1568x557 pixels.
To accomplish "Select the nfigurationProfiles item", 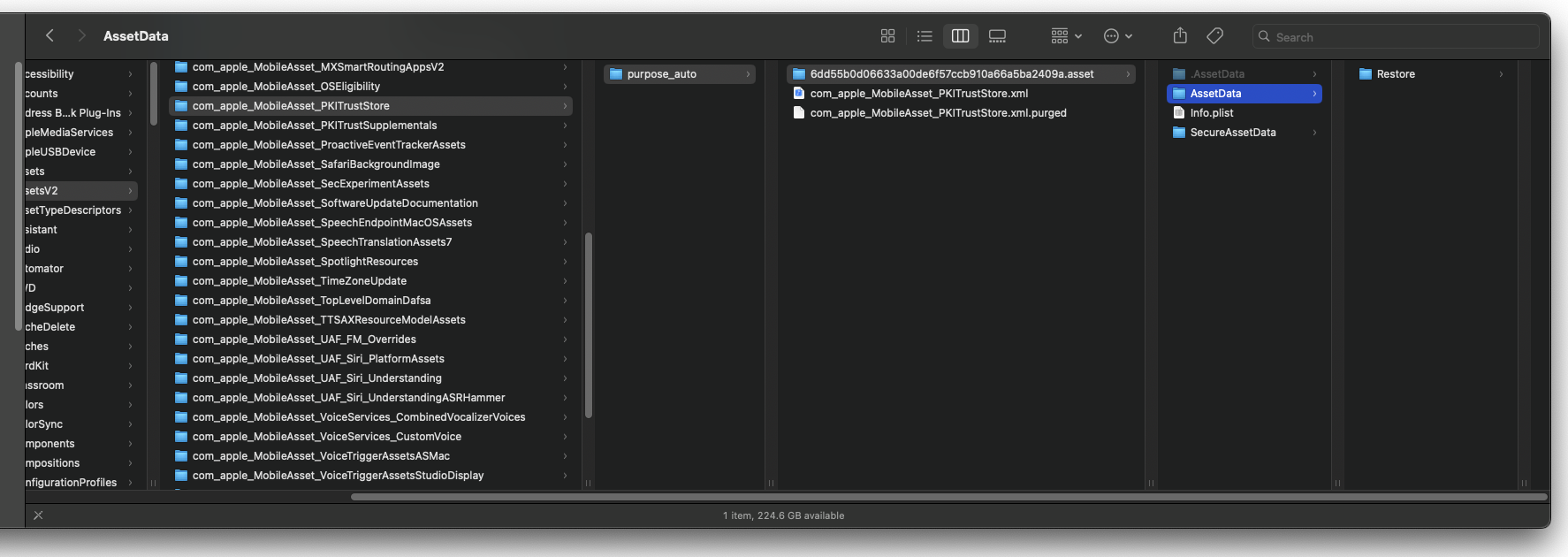I will pos(80,483).
